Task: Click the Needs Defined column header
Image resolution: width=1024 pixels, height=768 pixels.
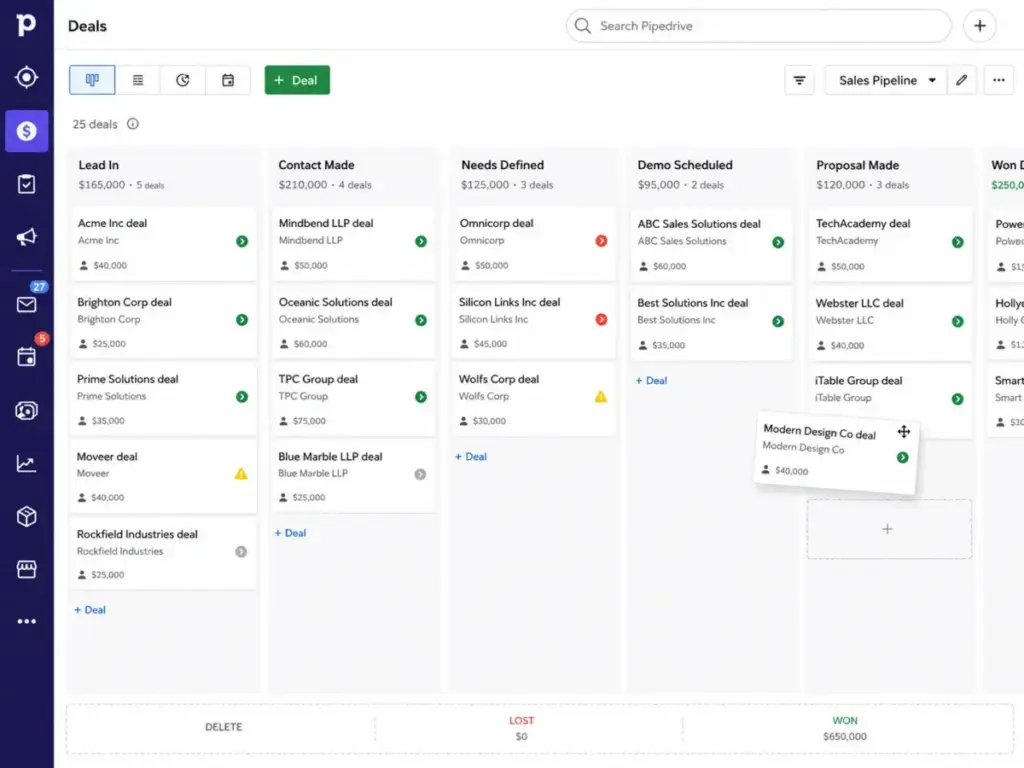Action: tap(502, 165)
